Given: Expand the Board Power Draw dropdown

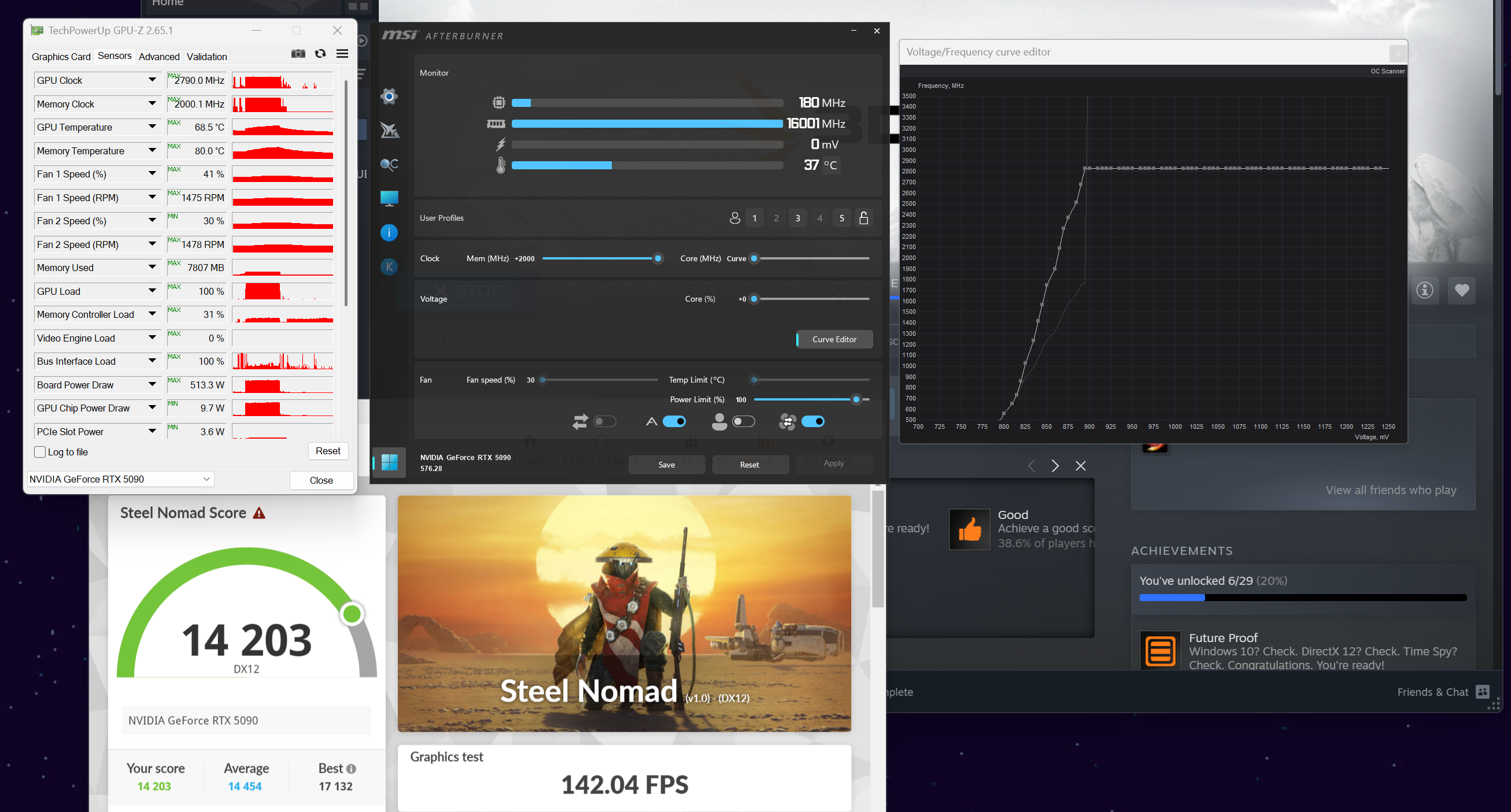Looking at the screenshot, I should [x=152, y=384].
